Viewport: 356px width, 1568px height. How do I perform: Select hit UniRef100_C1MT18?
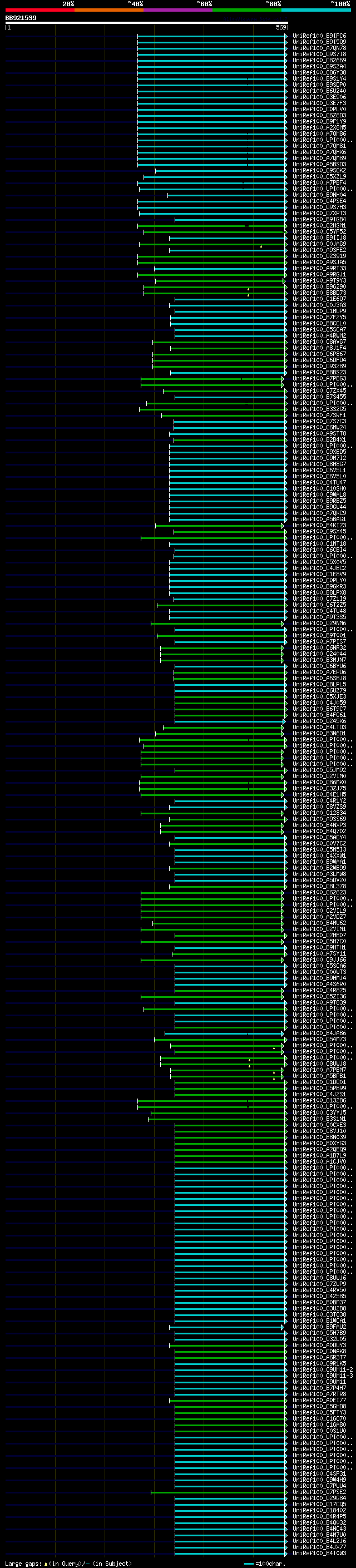click(x=319, y=543)
